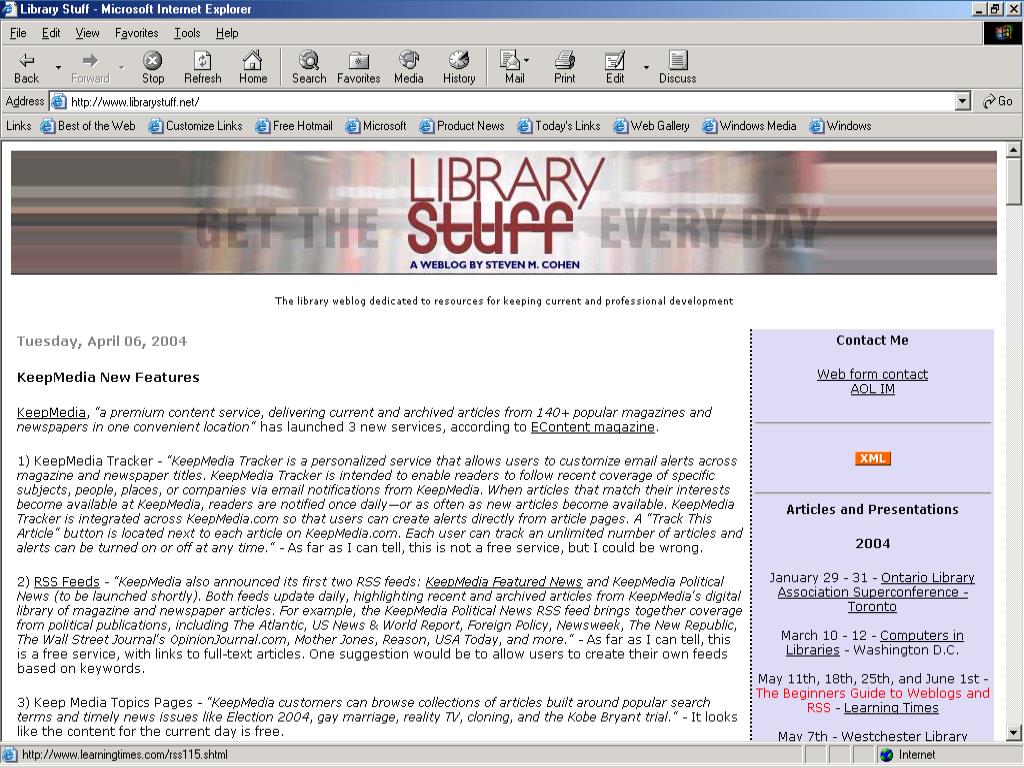Click the page icon in address bar

pyautogui.click(x=59, y=101)
